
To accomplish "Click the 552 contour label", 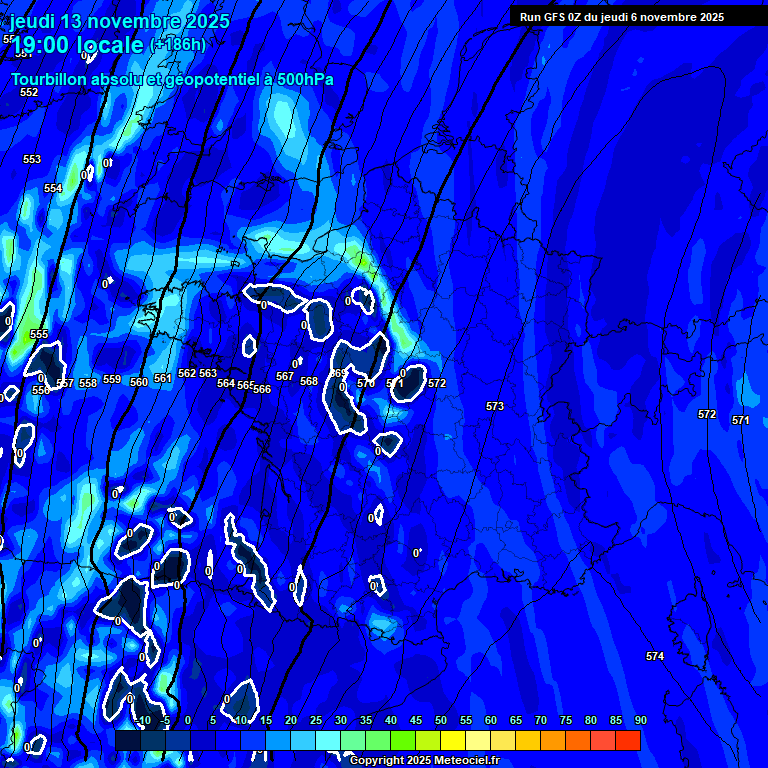I will (x=29, y=93).
